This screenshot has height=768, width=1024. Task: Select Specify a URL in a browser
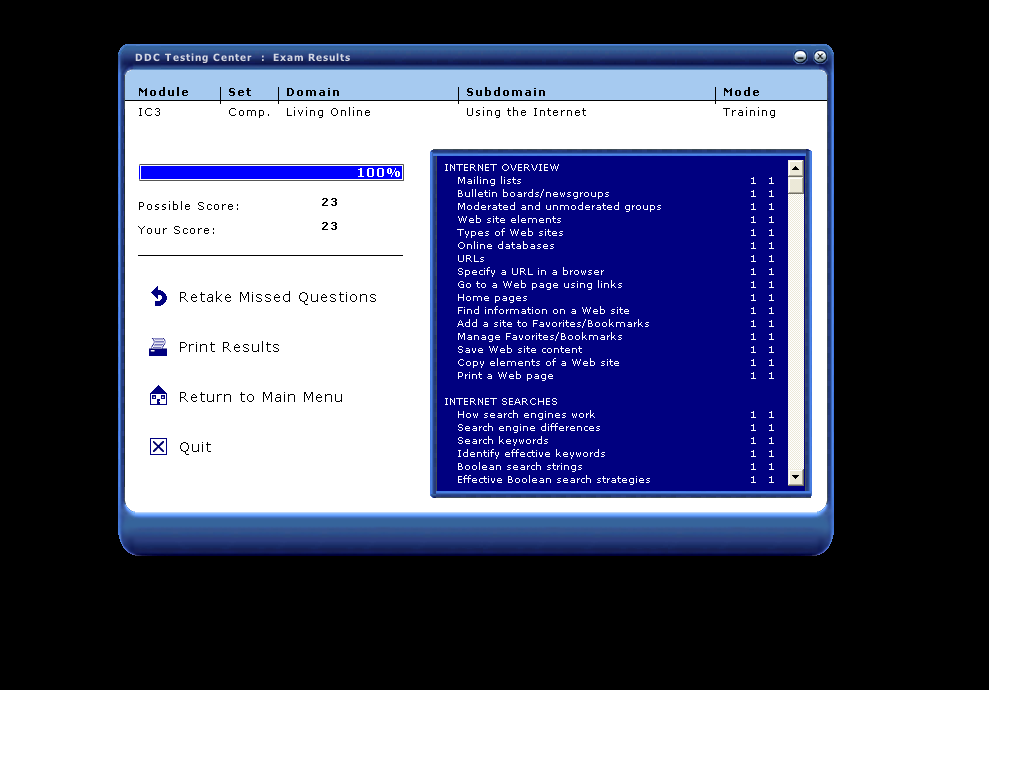pos(616,272)
